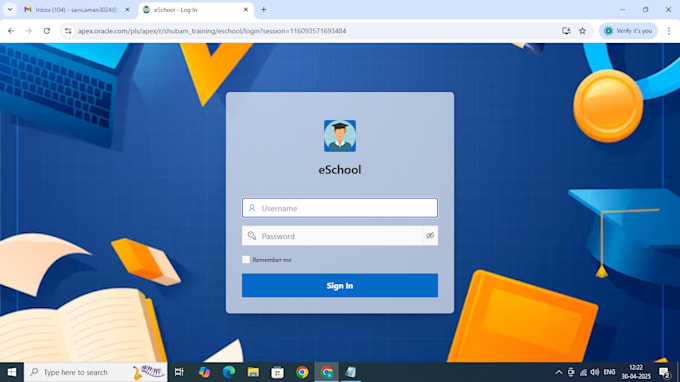Reload the current page
The height and width of the screenshot is (382, 680).
point(47,31)
